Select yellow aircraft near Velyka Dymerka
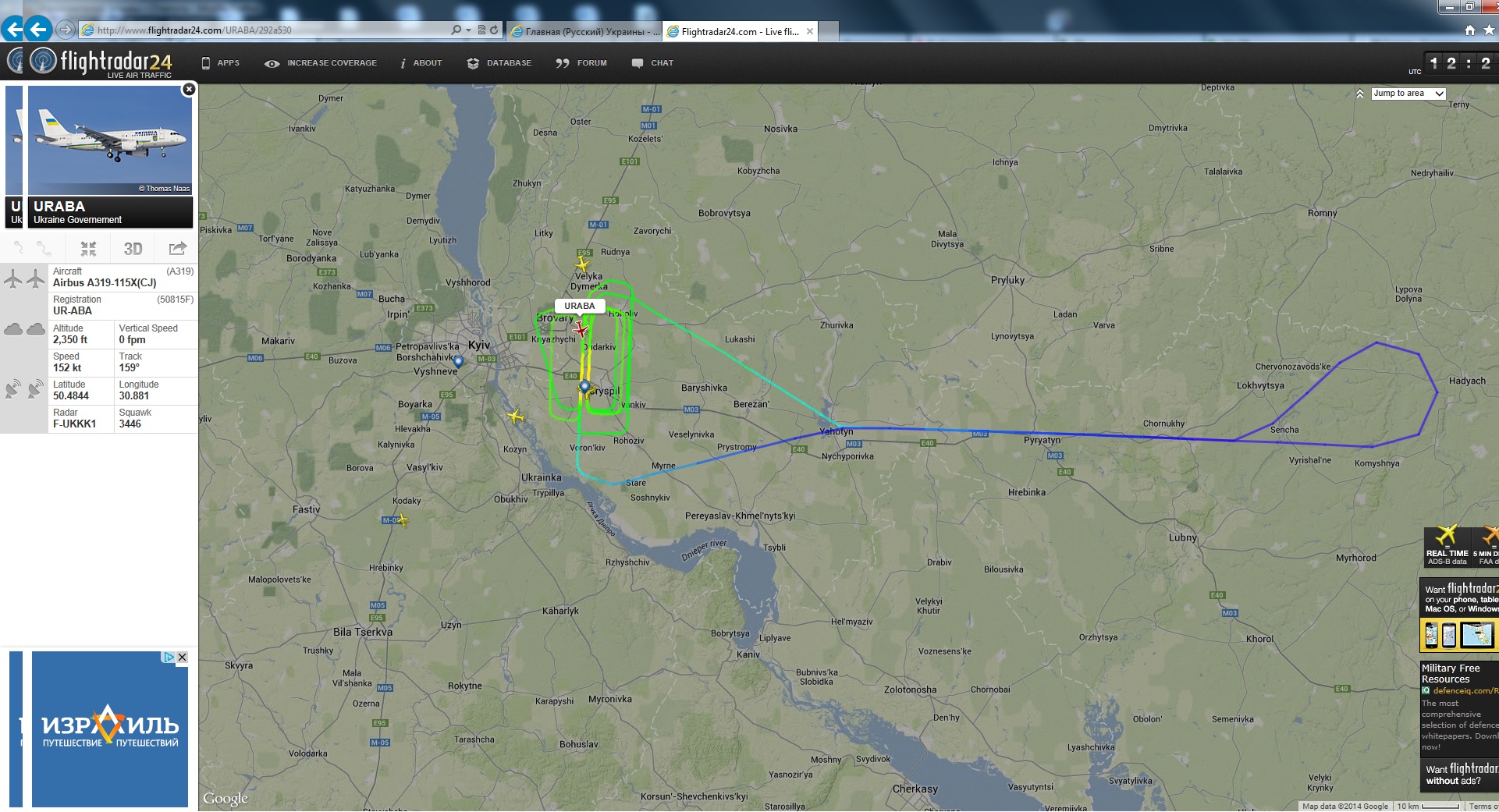Image resolution: width=1499 pixels, height=812 pixels. [x=582, y=264]
